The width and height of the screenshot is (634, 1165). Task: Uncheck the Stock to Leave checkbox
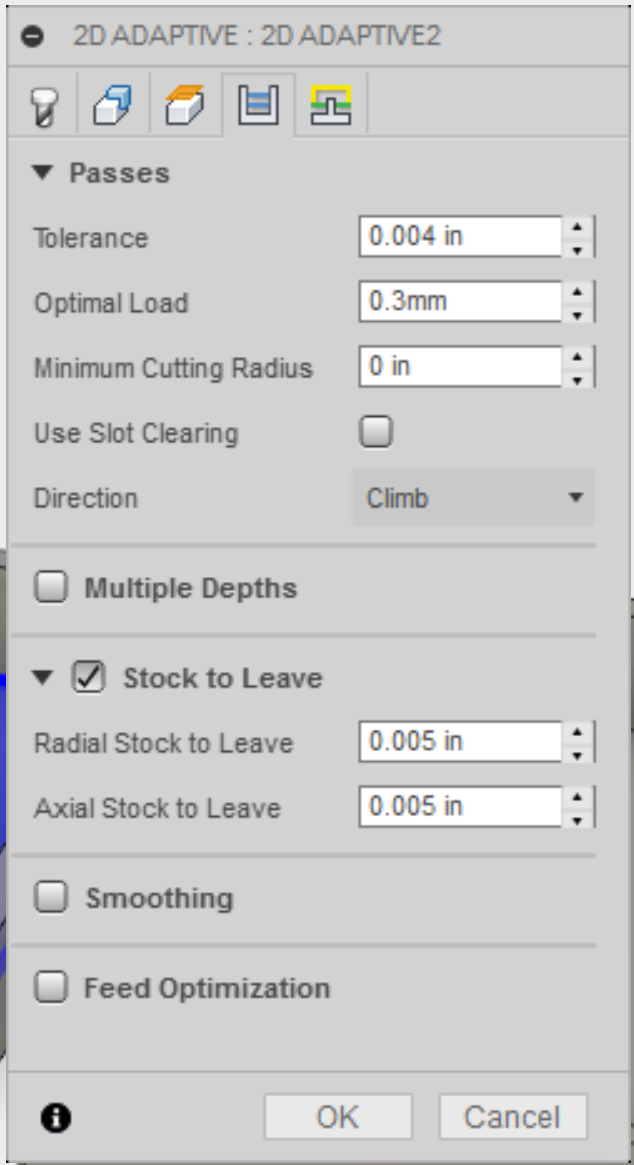tap(88, 678)
